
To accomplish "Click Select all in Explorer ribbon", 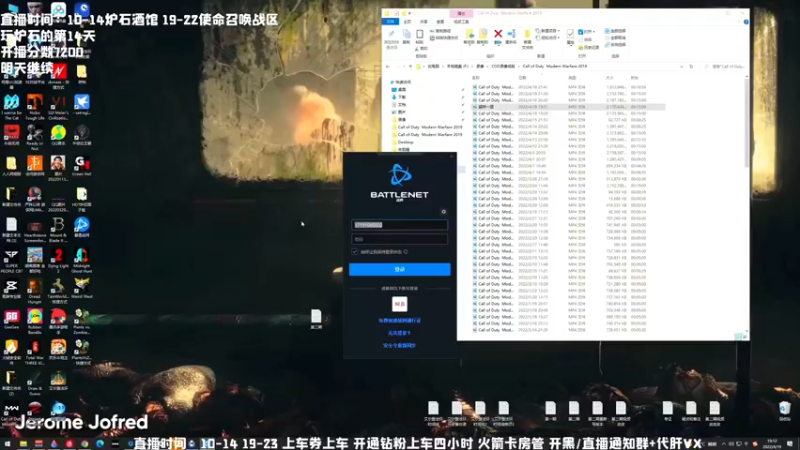I will click(615, 31).
